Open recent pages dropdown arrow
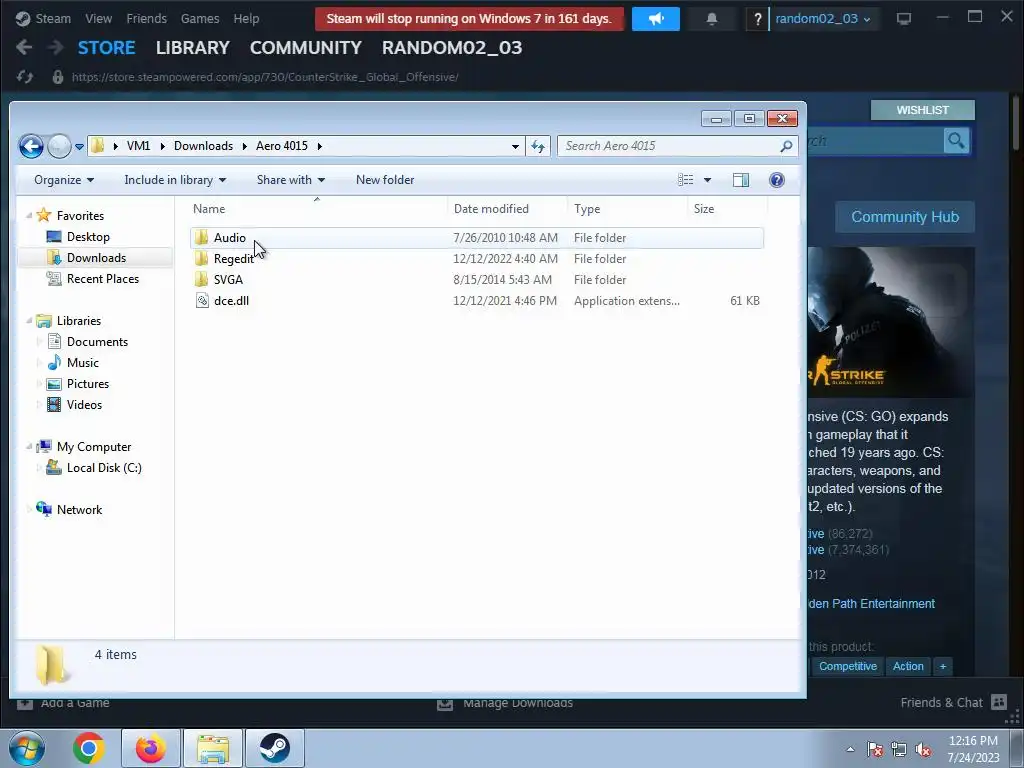1024x768 pixels. (x=79, y=147)
